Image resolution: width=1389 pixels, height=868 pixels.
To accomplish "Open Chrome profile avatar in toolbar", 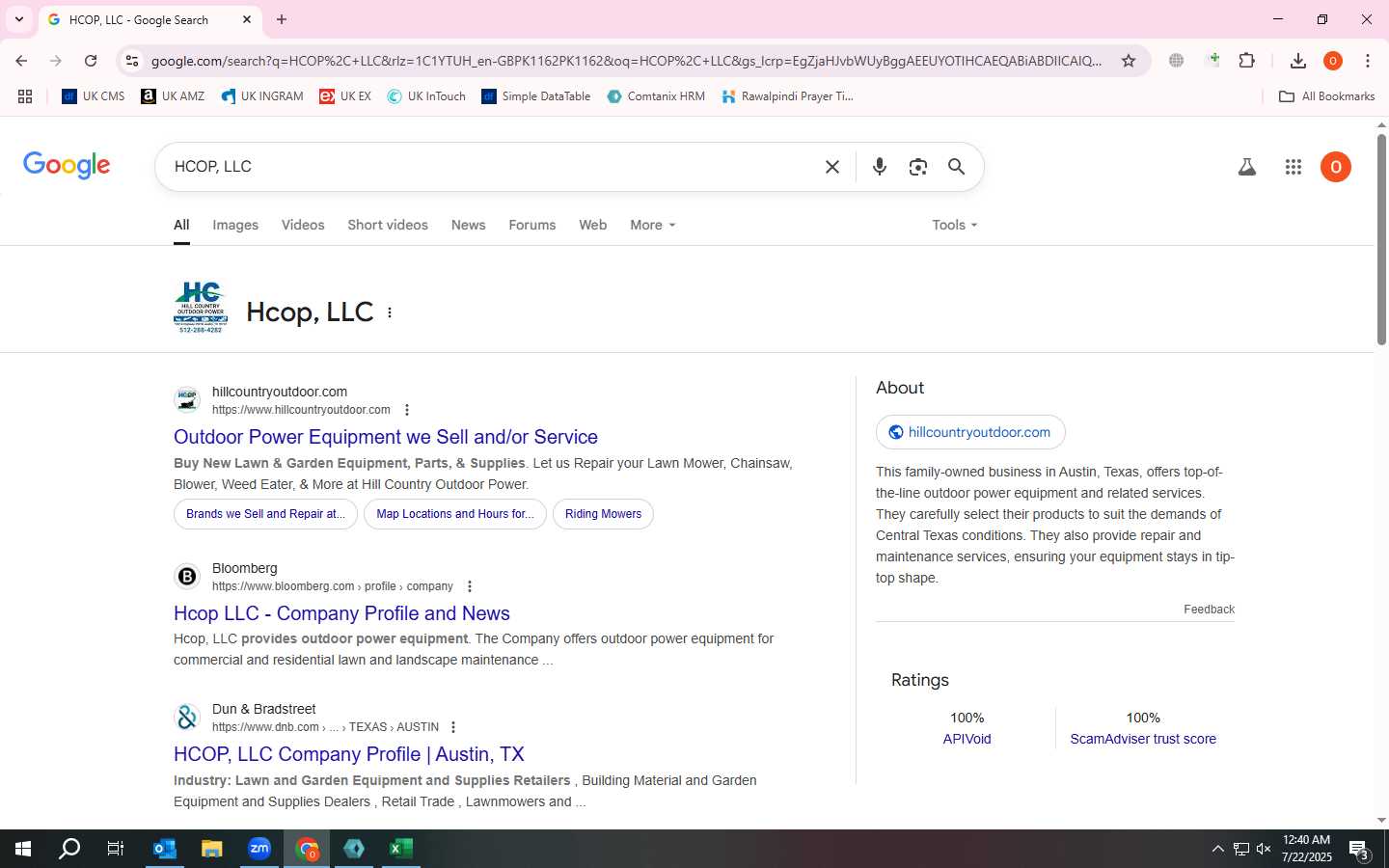I will (1333, 61).
